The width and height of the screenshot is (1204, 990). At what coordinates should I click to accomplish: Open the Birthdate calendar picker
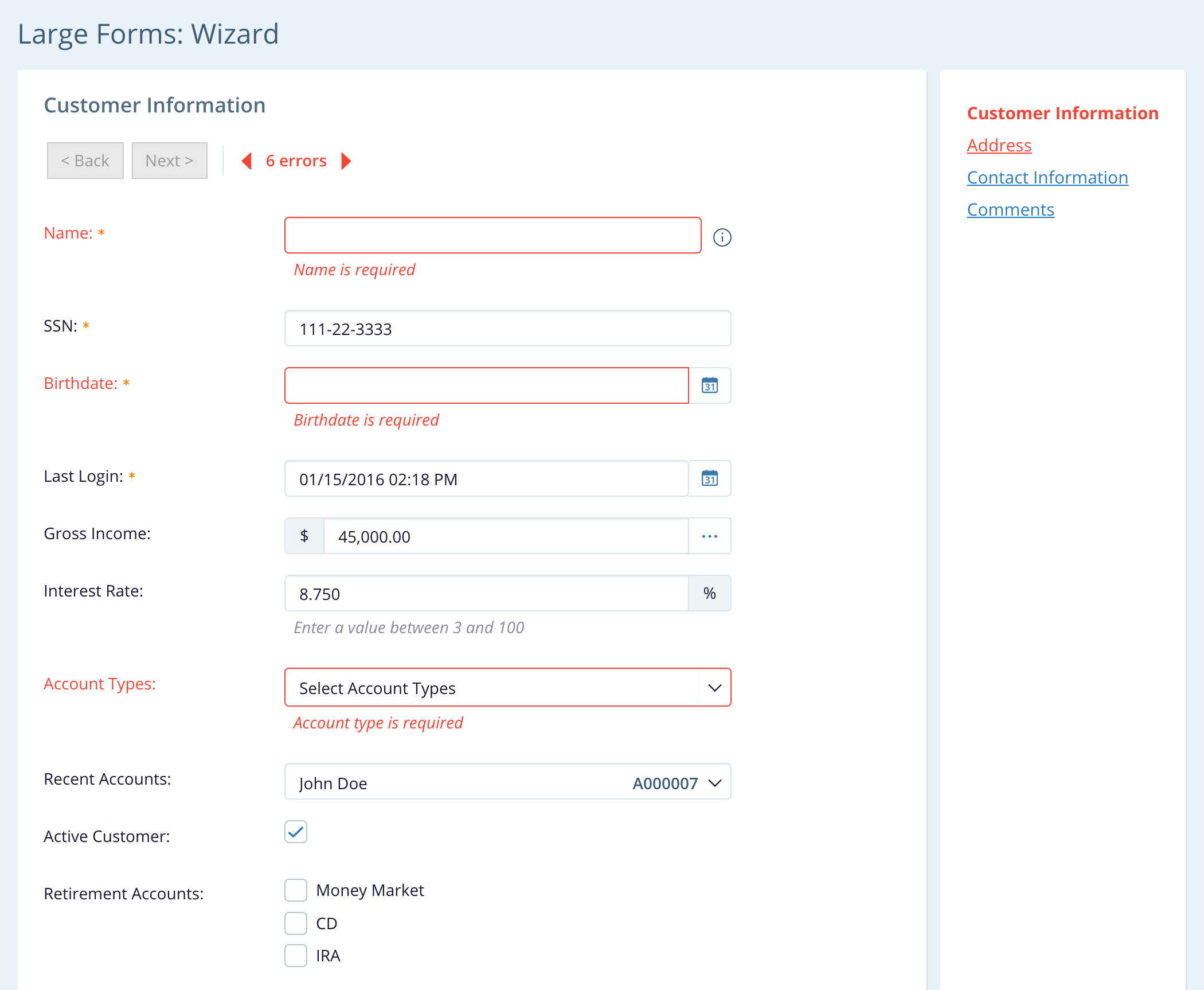709,385
